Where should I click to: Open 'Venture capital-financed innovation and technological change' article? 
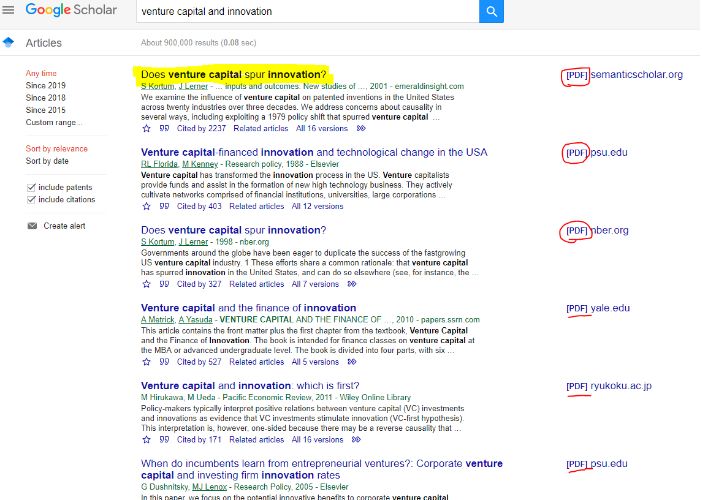pyautogui.click(x=314, y=152)
